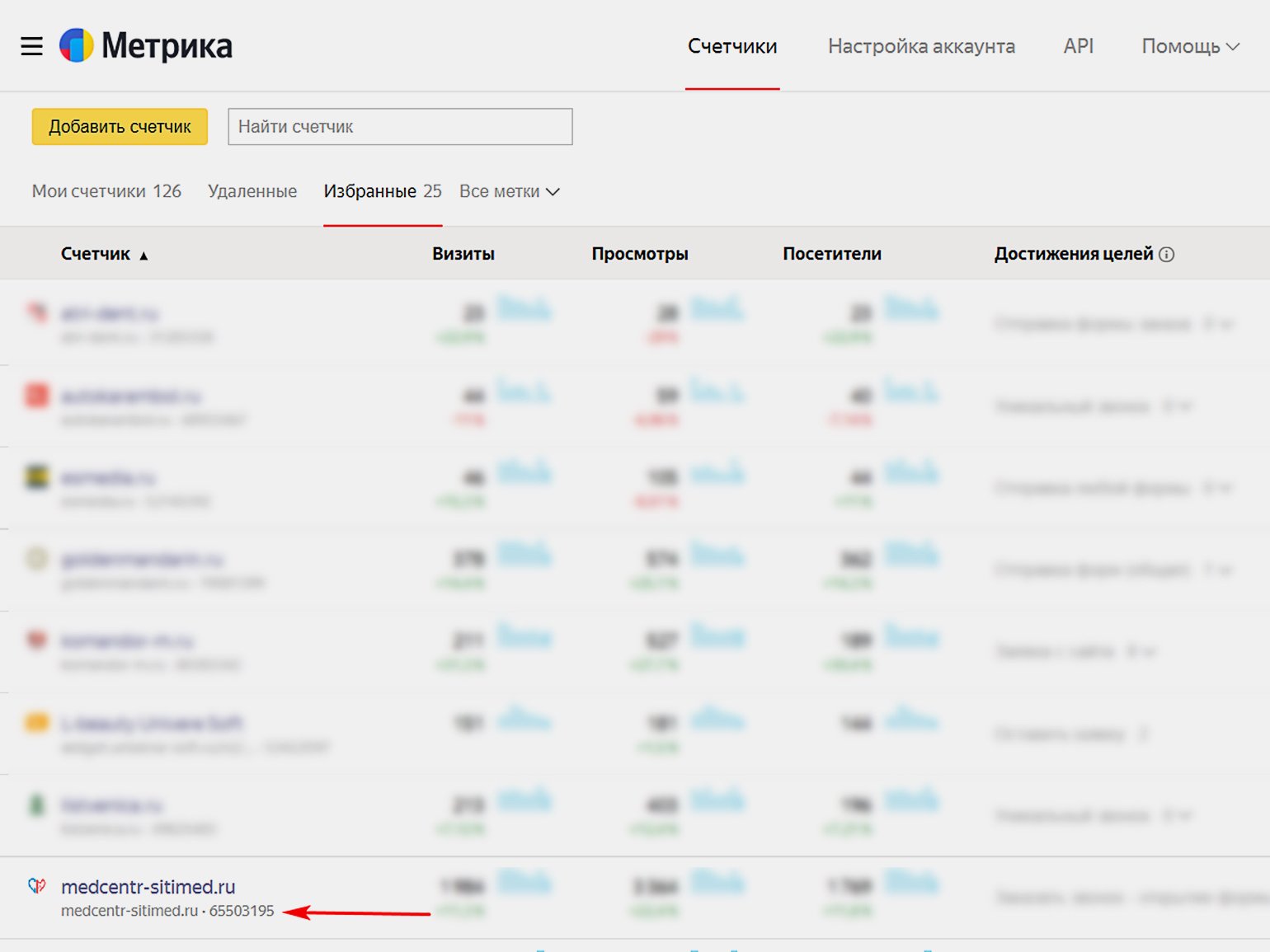Open the Удаленные tab
Image resolution: width=1270 pixels, height=952 pixels.
point(252,191)
